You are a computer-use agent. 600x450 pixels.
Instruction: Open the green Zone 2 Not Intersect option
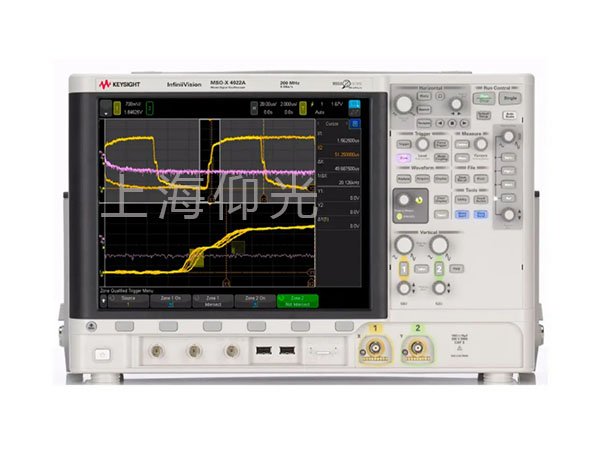tap(297, 300)
